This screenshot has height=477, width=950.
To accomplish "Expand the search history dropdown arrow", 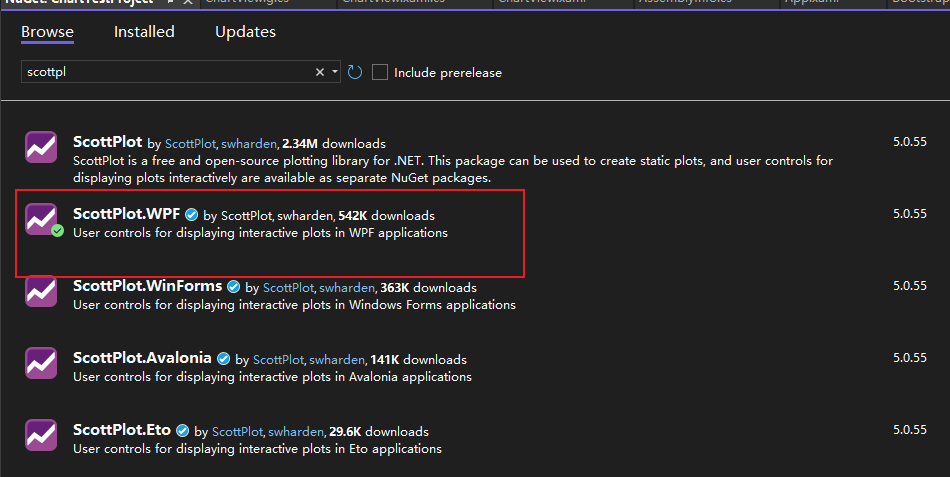I will (334, 72).
